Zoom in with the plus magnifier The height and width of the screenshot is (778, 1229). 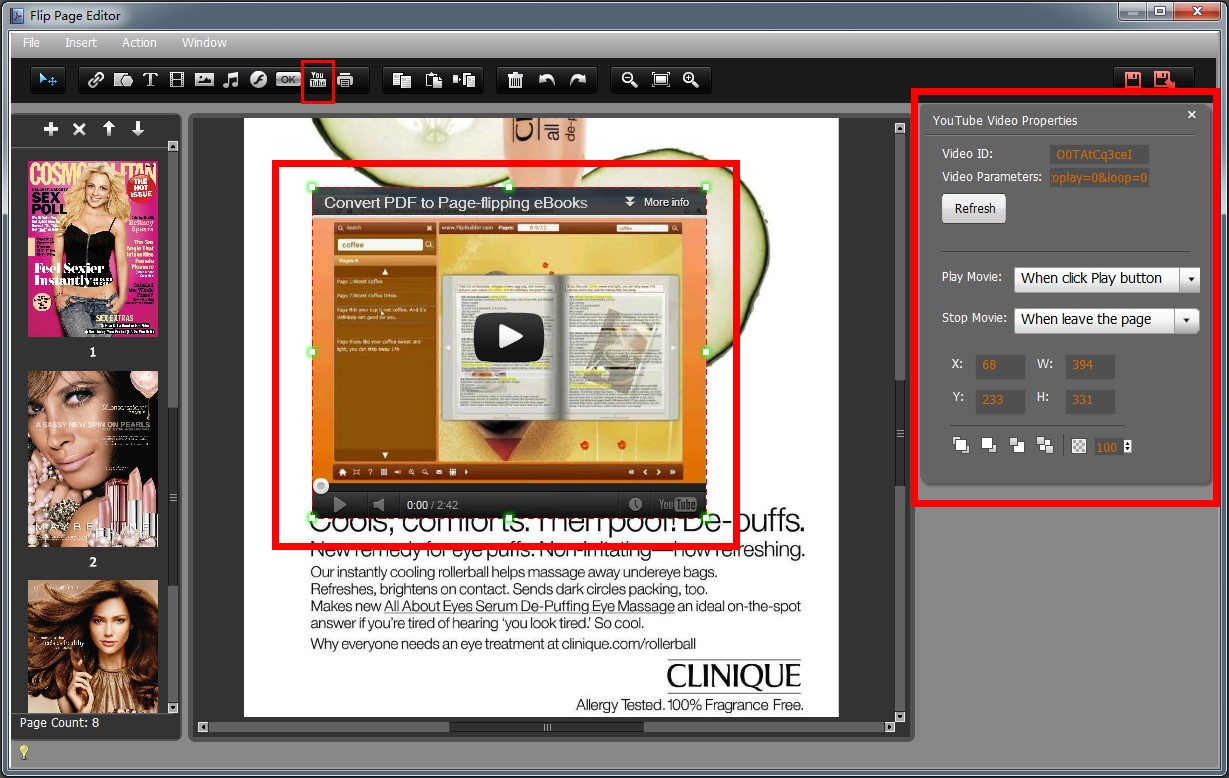691,80
